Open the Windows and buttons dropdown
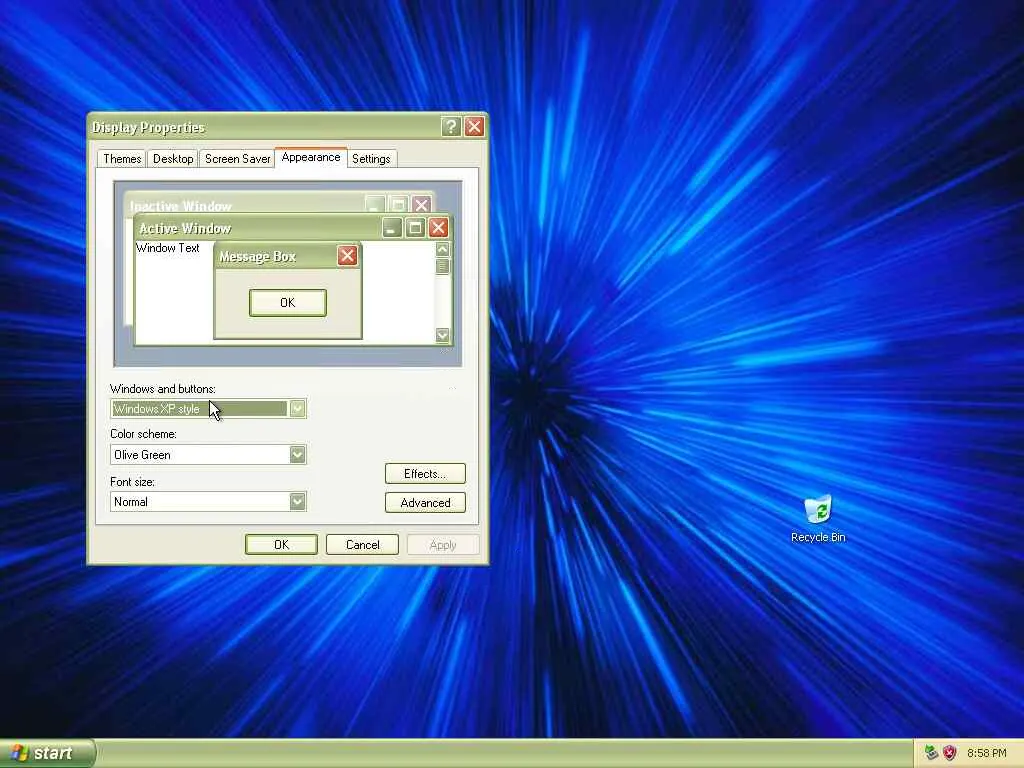The height and width of the screenshot is (768, 1024). pyautogui.click(x=297, y=409)
